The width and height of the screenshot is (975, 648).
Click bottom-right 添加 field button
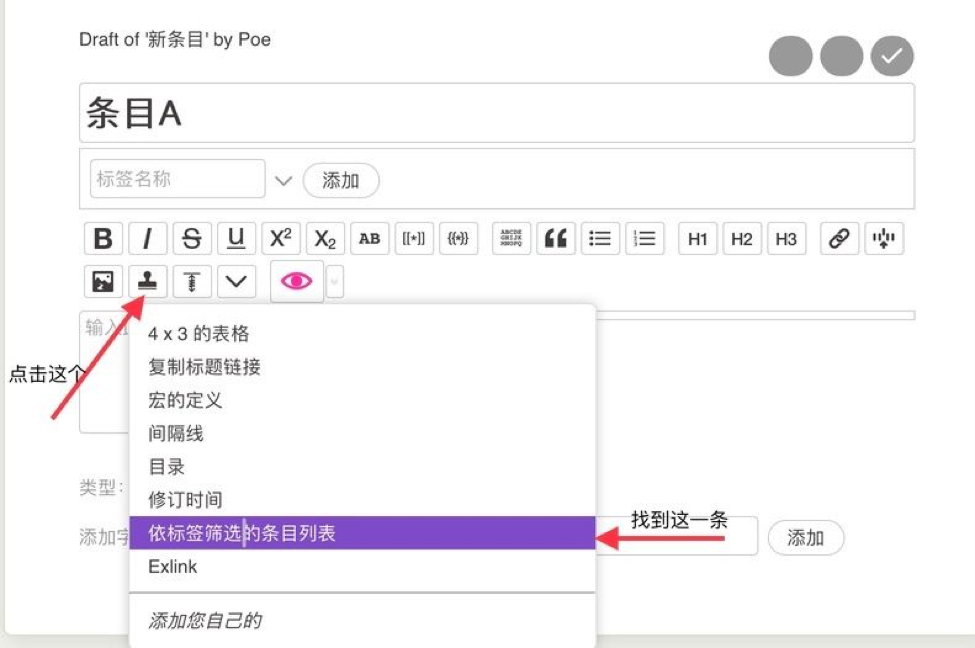tap(806, 538)
